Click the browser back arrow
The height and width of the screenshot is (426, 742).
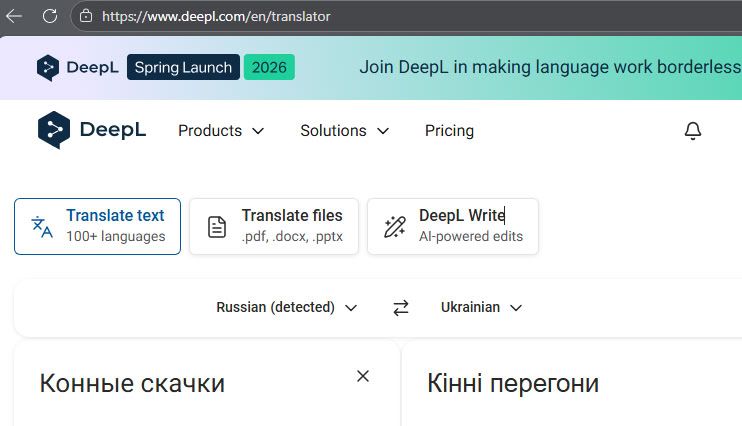click(15, 16)
